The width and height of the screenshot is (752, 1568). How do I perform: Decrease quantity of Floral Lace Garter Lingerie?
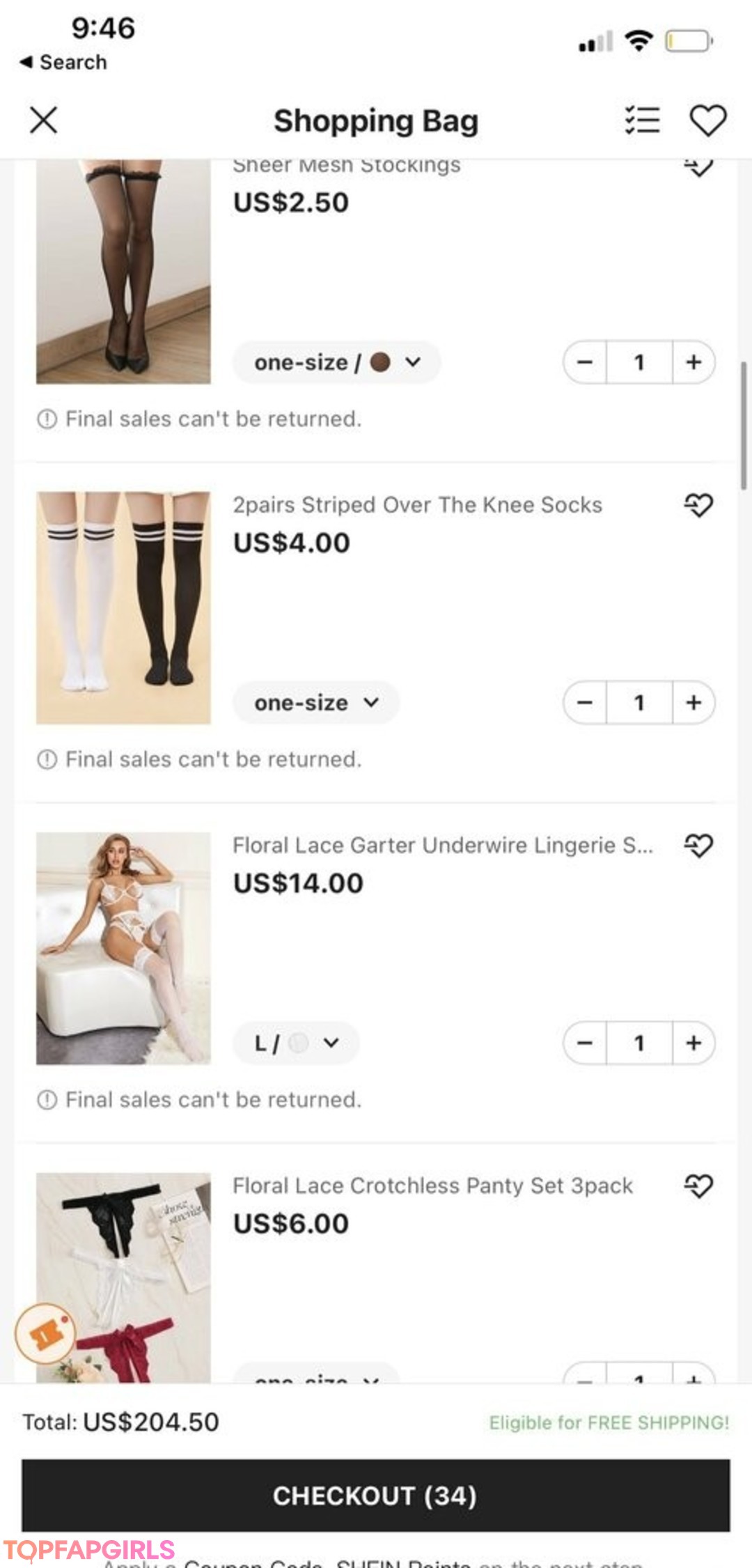coord(585,1043)
